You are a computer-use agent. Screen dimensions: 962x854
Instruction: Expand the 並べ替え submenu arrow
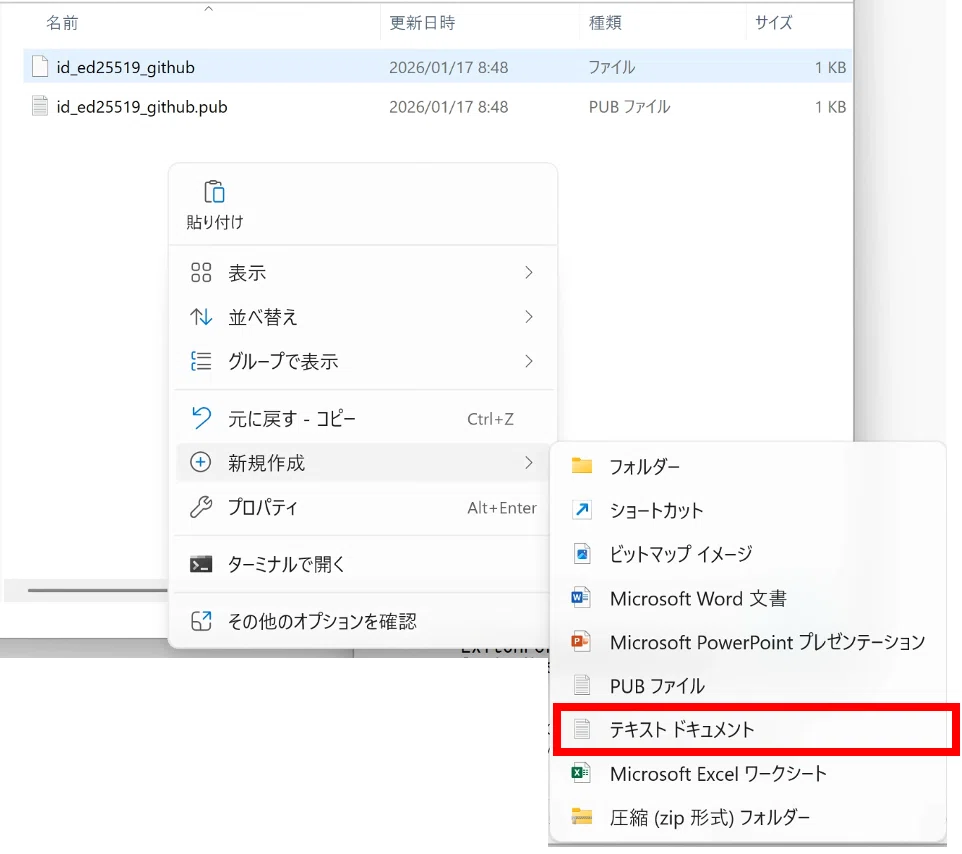tap(529, 317)
